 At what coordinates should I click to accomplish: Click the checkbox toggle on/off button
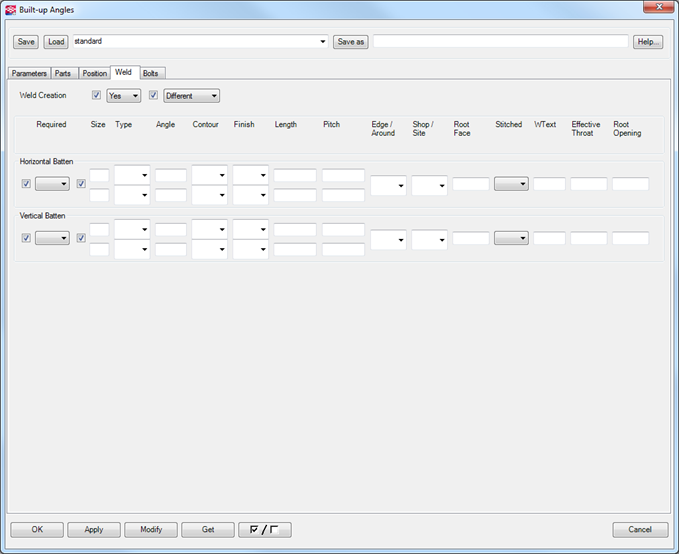264,530
